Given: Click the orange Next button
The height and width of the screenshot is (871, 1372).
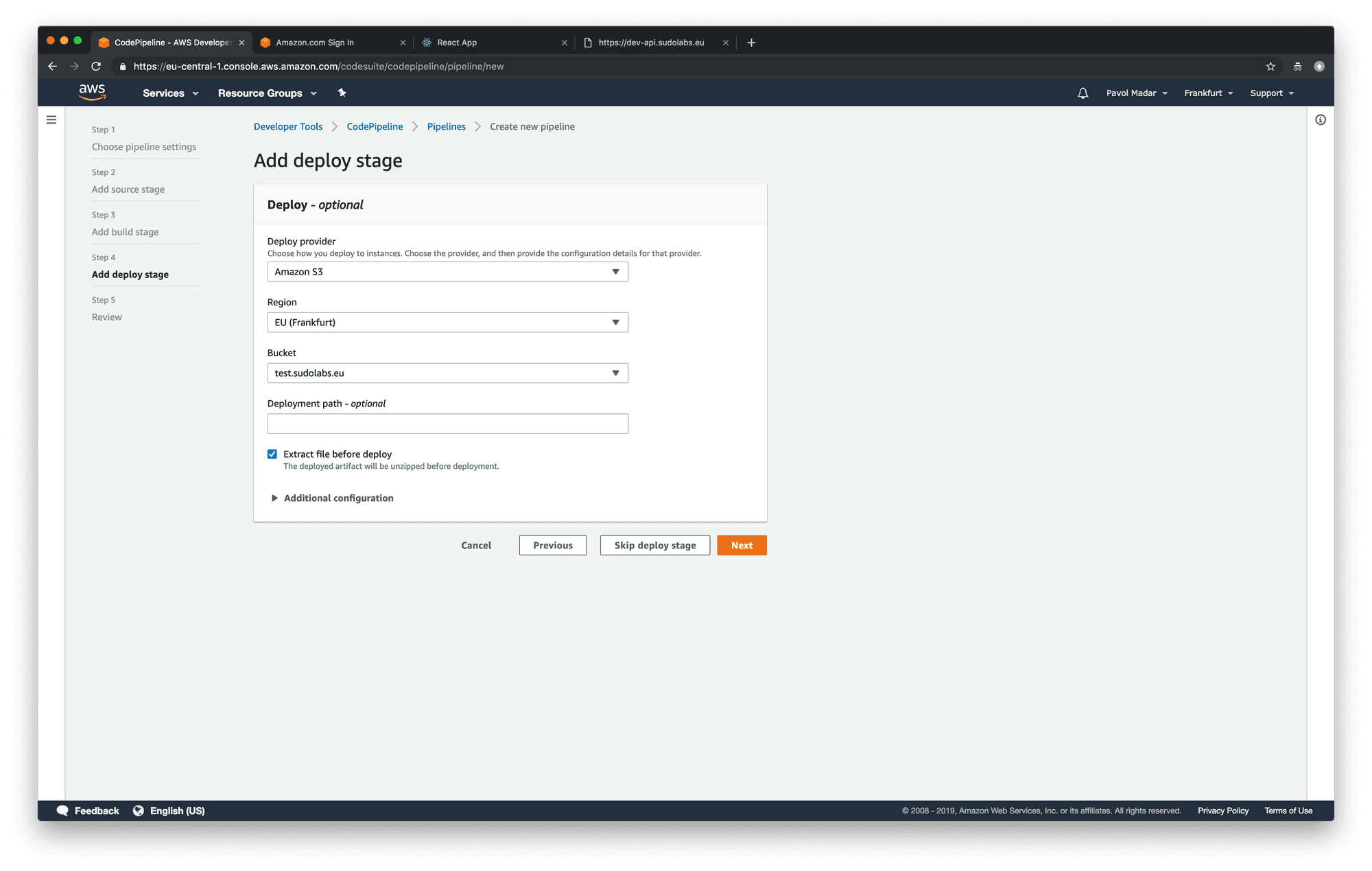Looking at the screenshot, I should [742, 545].
